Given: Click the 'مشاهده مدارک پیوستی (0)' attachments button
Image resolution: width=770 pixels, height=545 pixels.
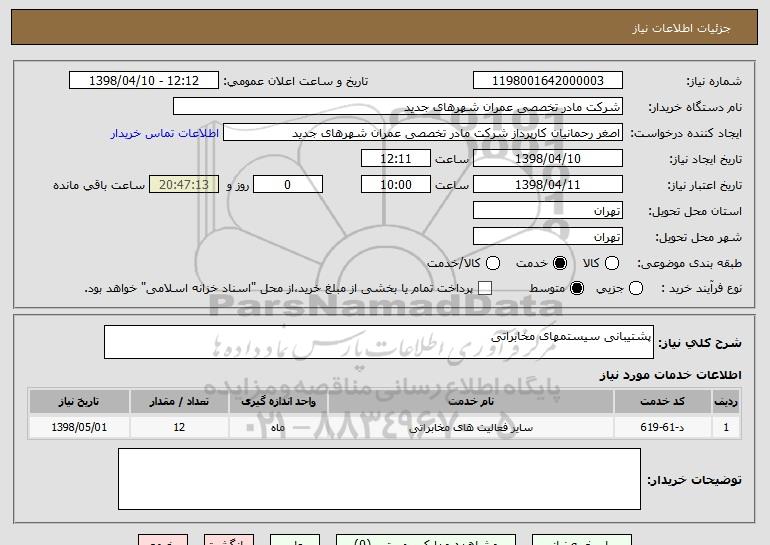Looking at the screenshot, I should [x=426, y=540].
